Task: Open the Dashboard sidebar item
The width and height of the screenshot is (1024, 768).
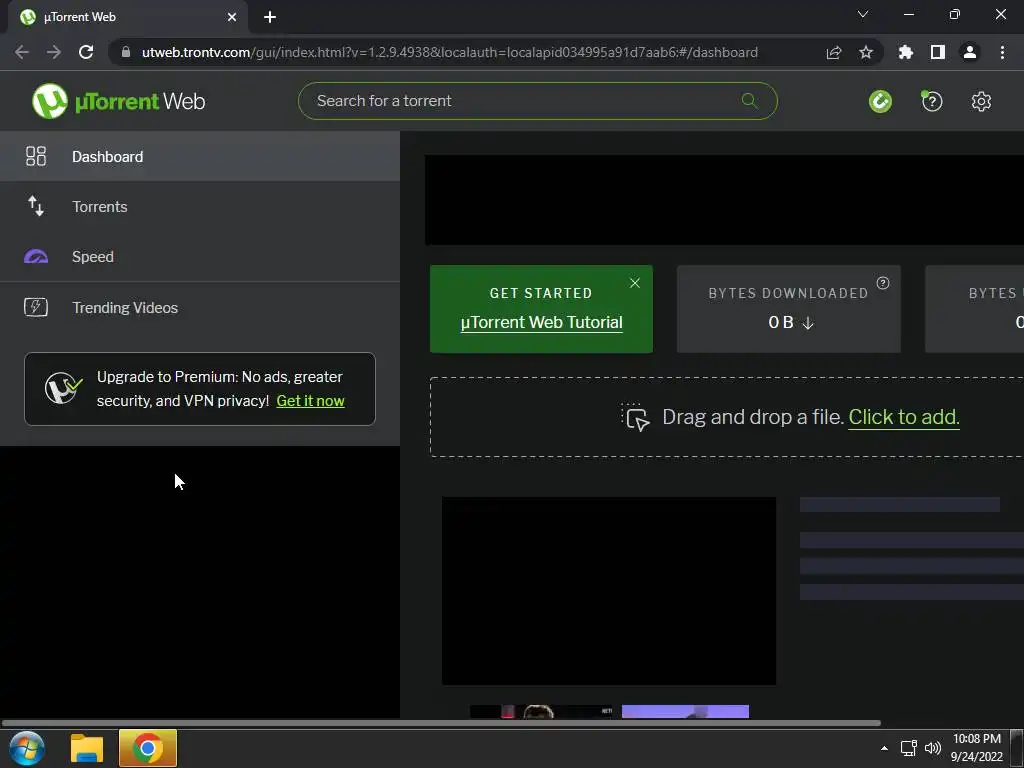Action: coord(200,157)
